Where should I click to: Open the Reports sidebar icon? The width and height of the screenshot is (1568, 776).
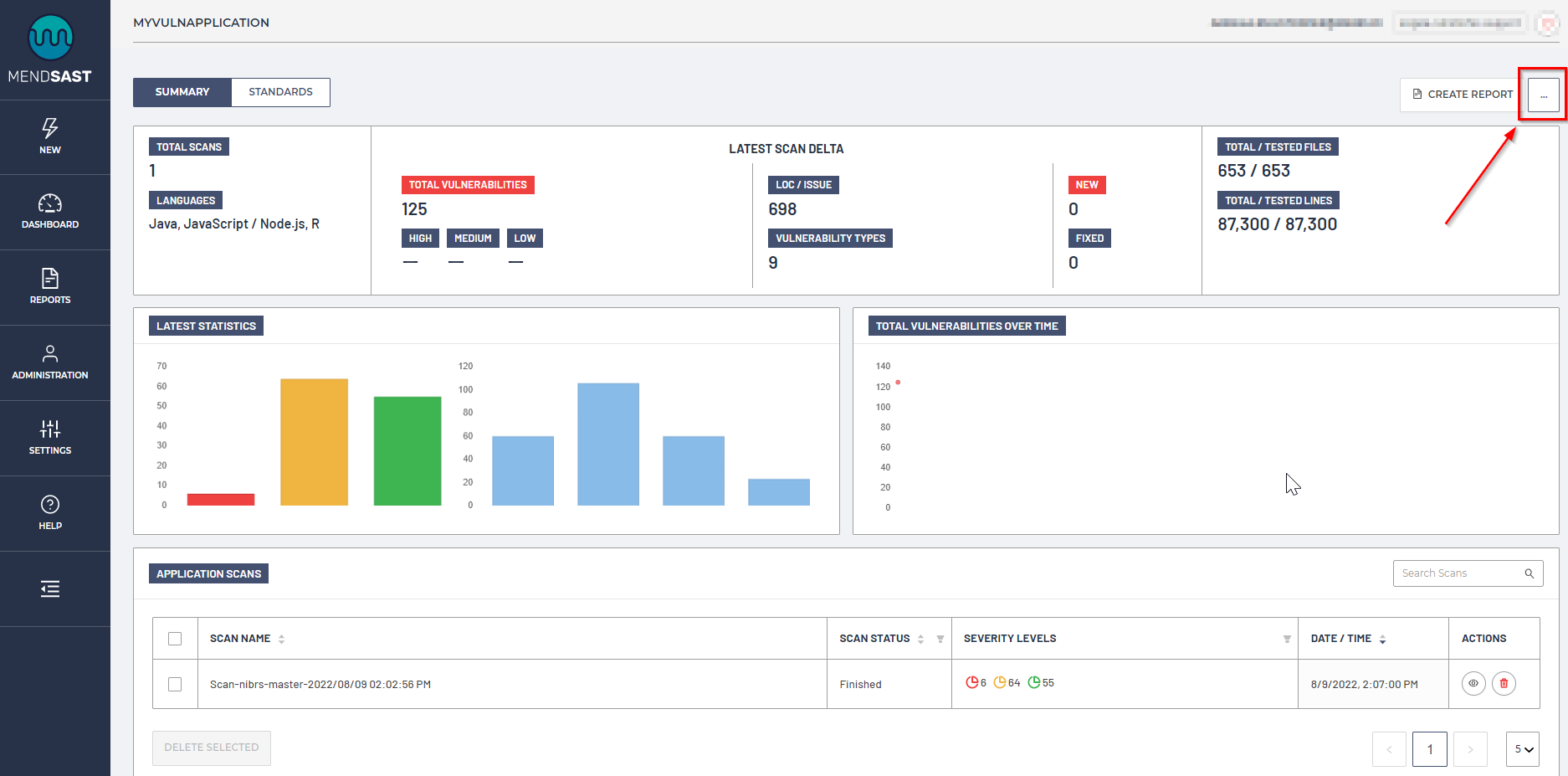(50, 279)
